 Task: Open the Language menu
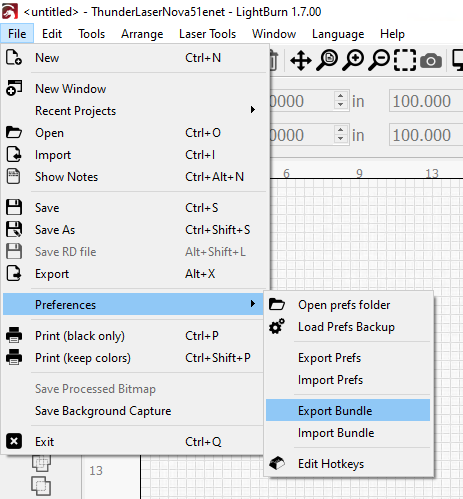point(338,34)
